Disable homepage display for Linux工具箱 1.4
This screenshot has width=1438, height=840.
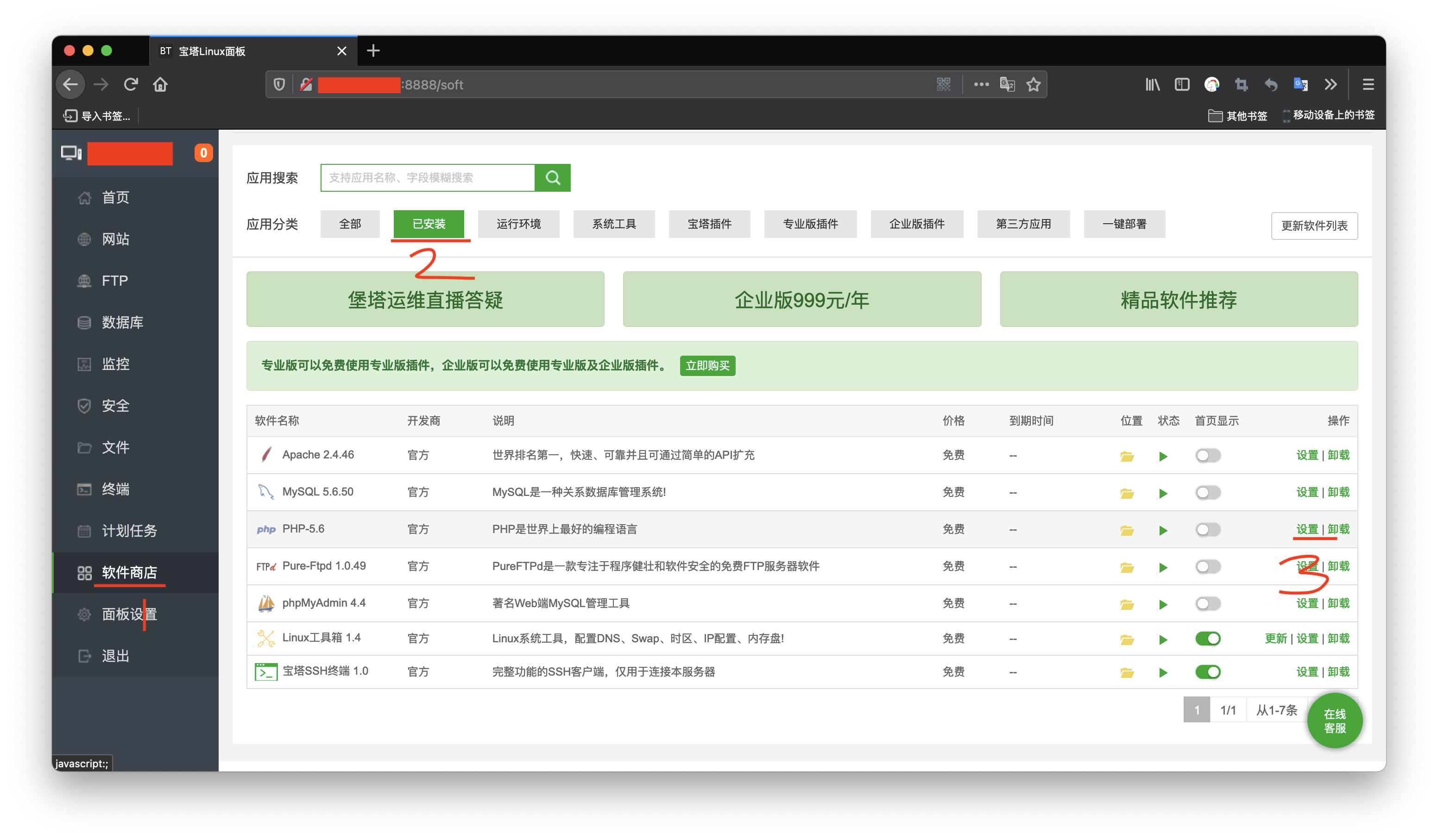tap(1207, 638)
